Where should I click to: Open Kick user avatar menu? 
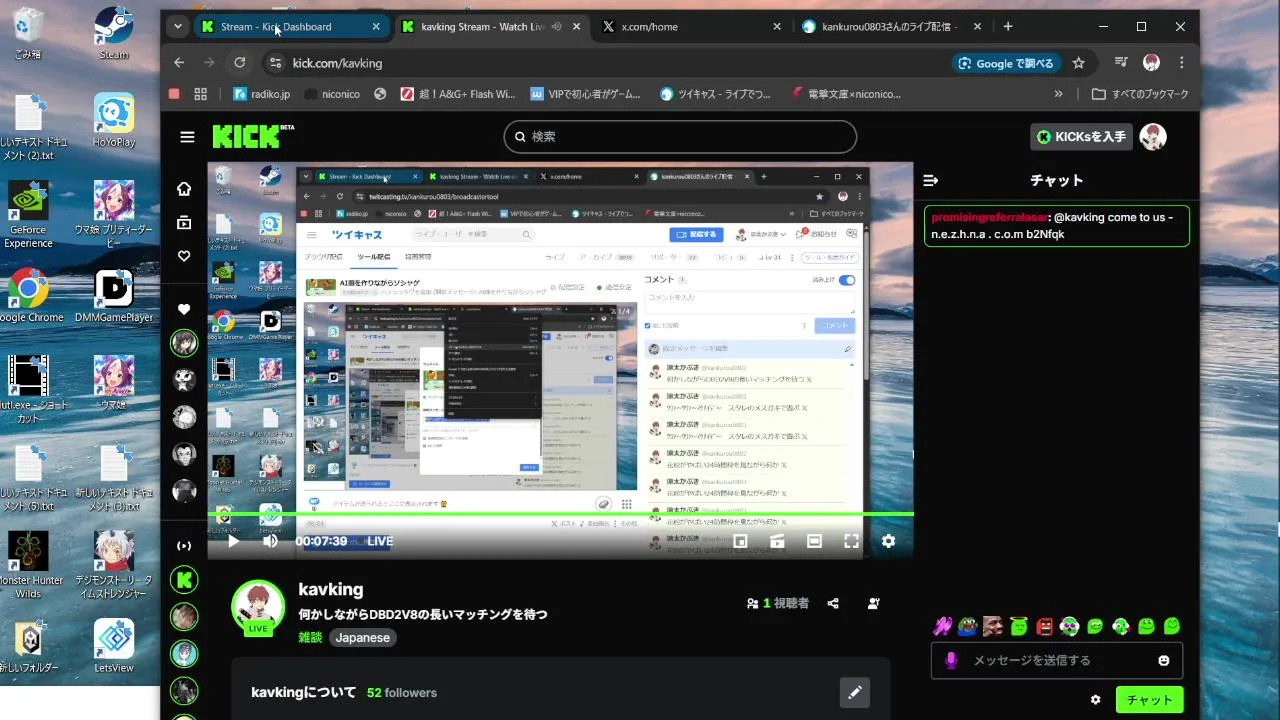point(1153,137)
